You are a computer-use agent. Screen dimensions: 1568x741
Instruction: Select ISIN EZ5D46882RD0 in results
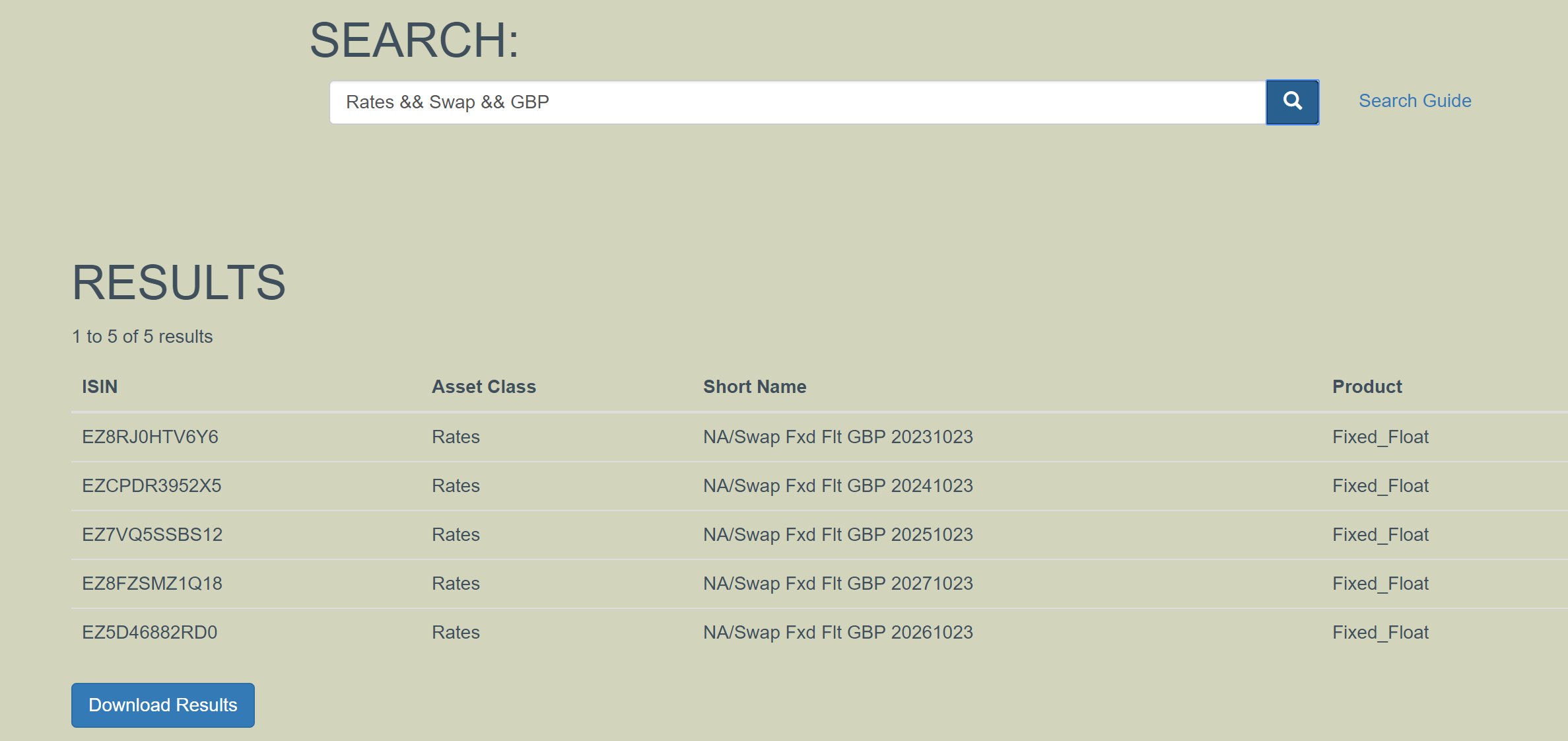(x=150, y=632)
